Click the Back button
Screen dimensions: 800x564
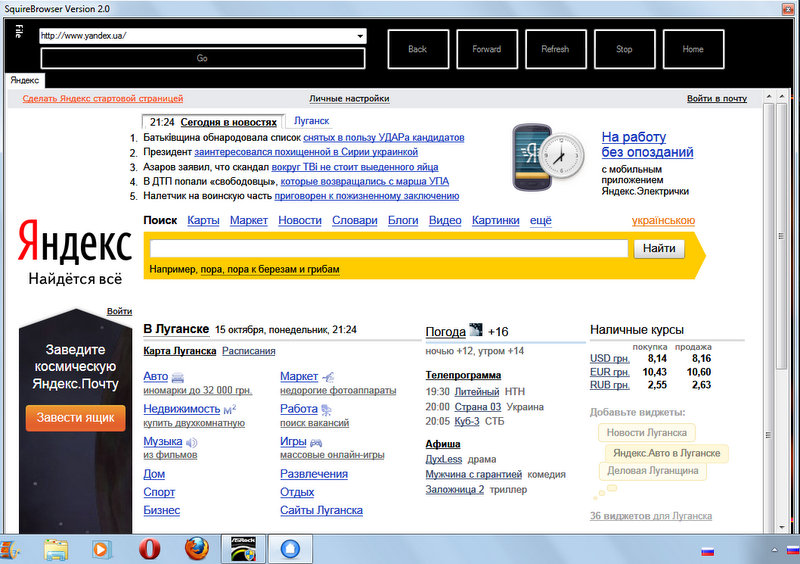[x=418, y=49]
